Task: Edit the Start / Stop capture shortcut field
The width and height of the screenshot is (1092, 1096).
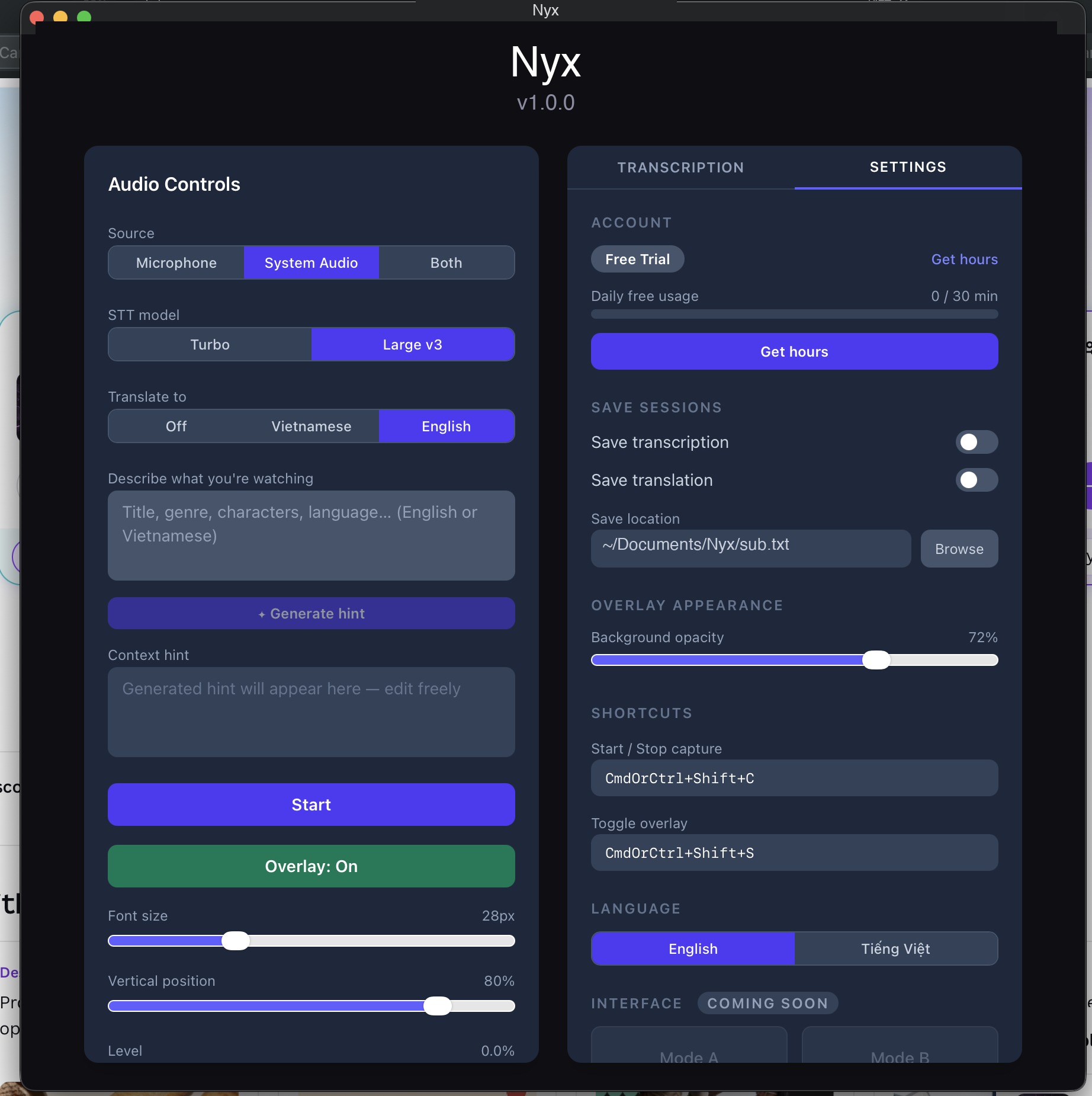Action: 794,778
